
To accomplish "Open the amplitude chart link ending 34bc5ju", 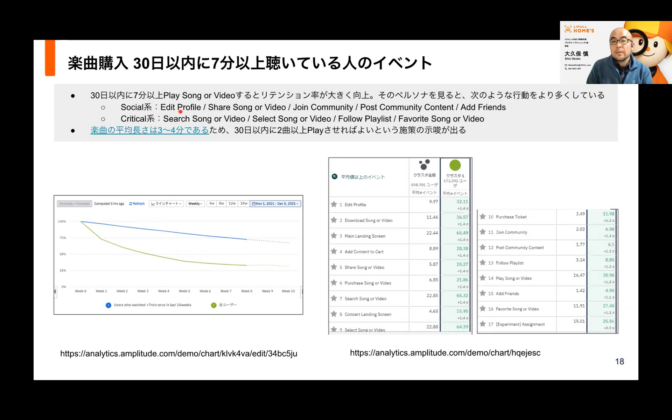I will point(178,353).
